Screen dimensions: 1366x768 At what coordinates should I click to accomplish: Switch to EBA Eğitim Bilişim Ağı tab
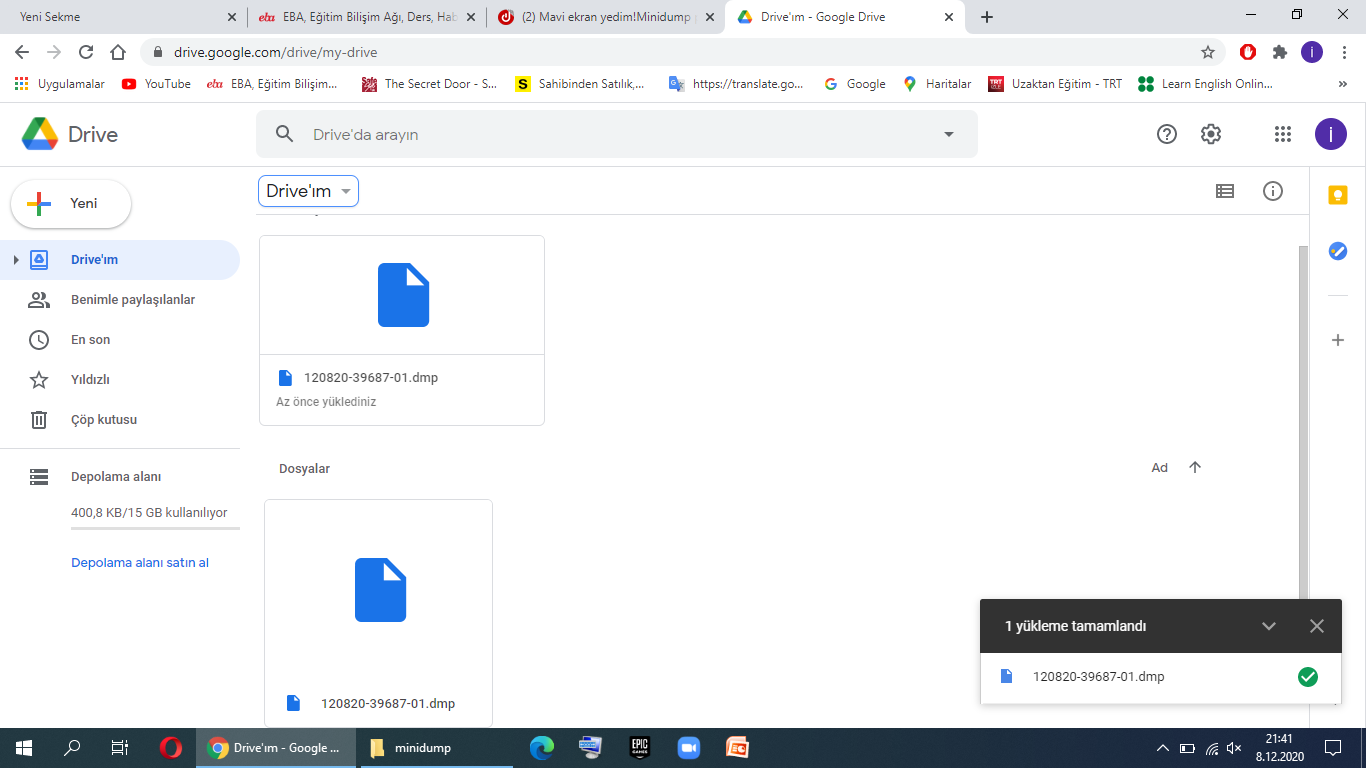366,17
